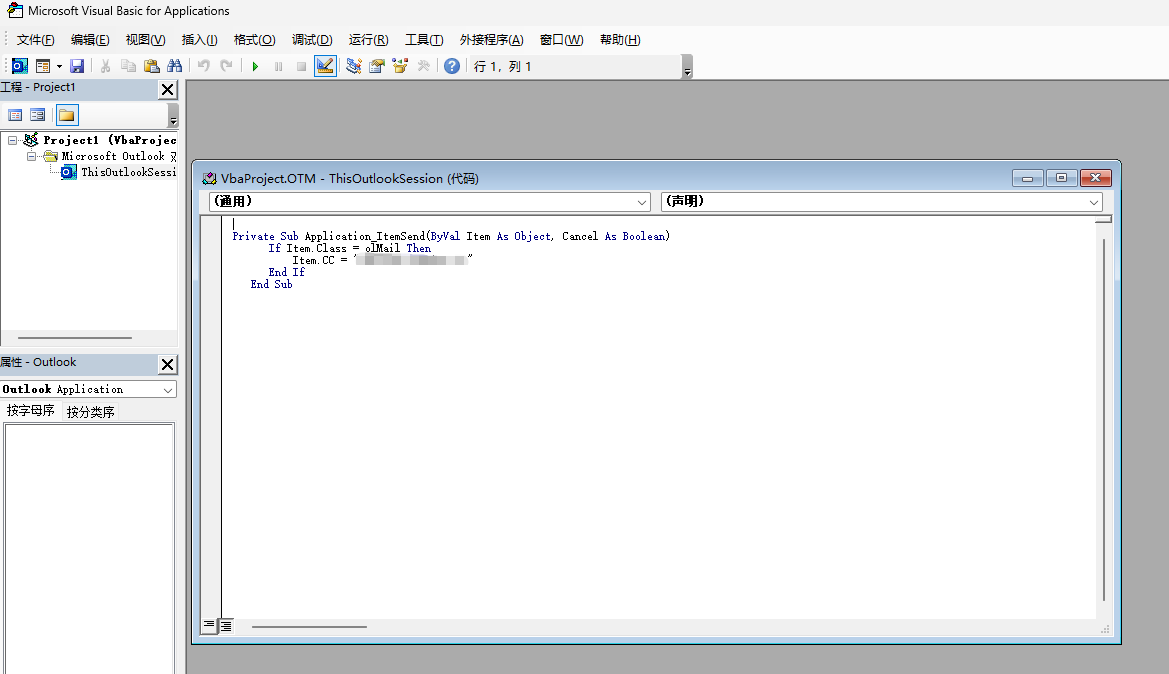Click the Toolbox wrench-and-hammer icon
This screenshot has height=674, width=1169.
click(x=423, y=66)
